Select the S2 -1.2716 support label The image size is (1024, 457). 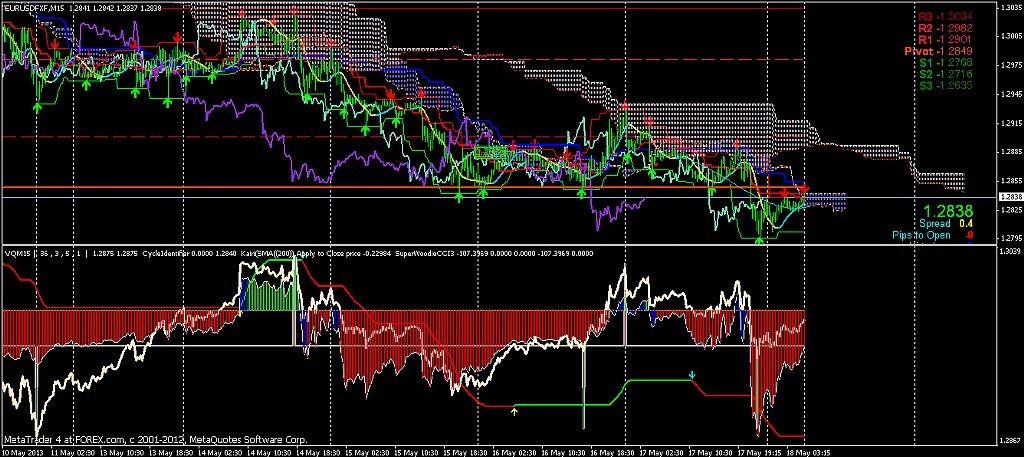(945, 74)
